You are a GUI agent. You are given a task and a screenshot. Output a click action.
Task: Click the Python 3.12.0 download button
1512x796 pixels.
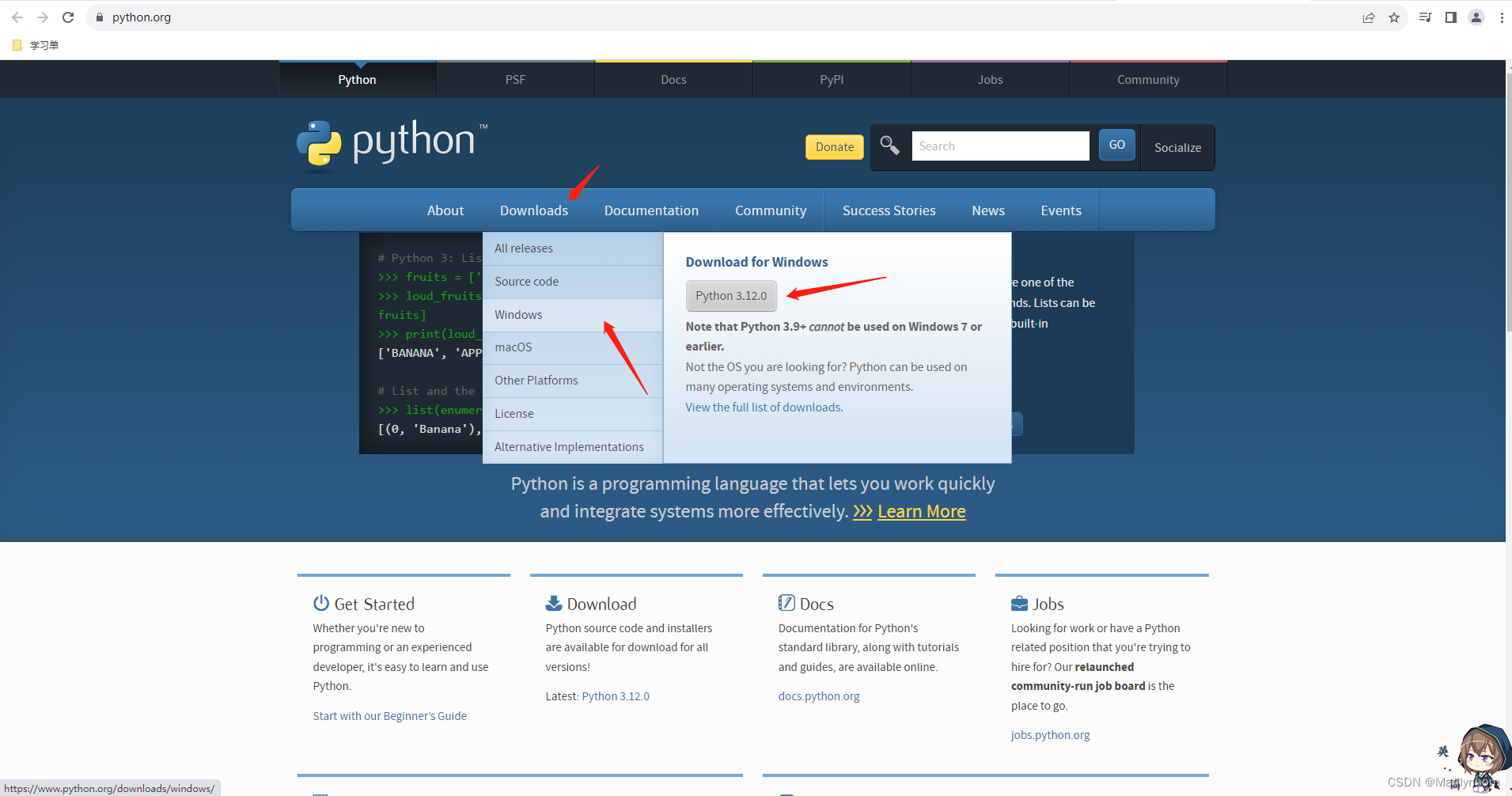[731, 296]
